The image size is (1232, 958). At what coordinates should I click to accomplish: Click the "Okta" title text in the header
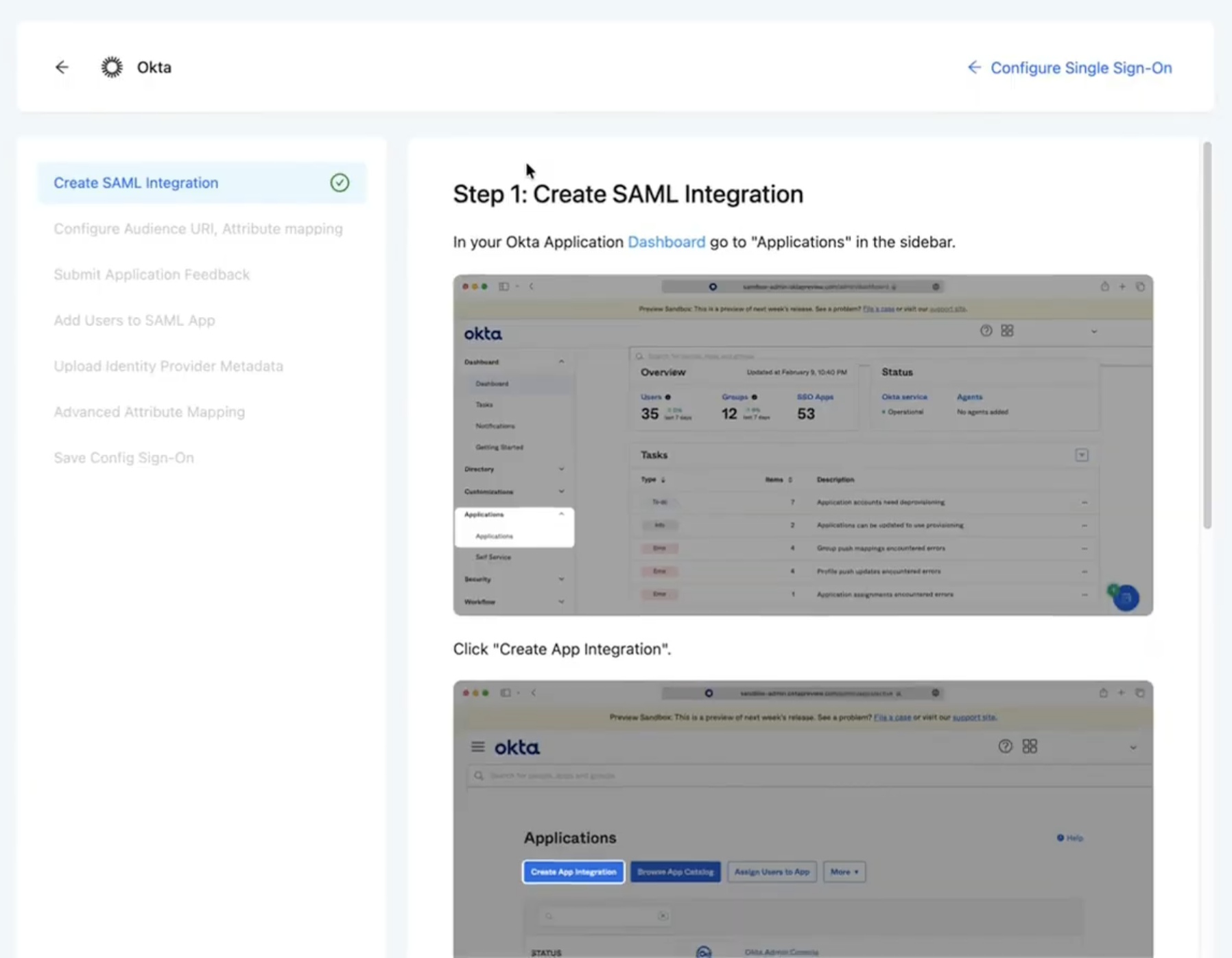coord(154,67)
